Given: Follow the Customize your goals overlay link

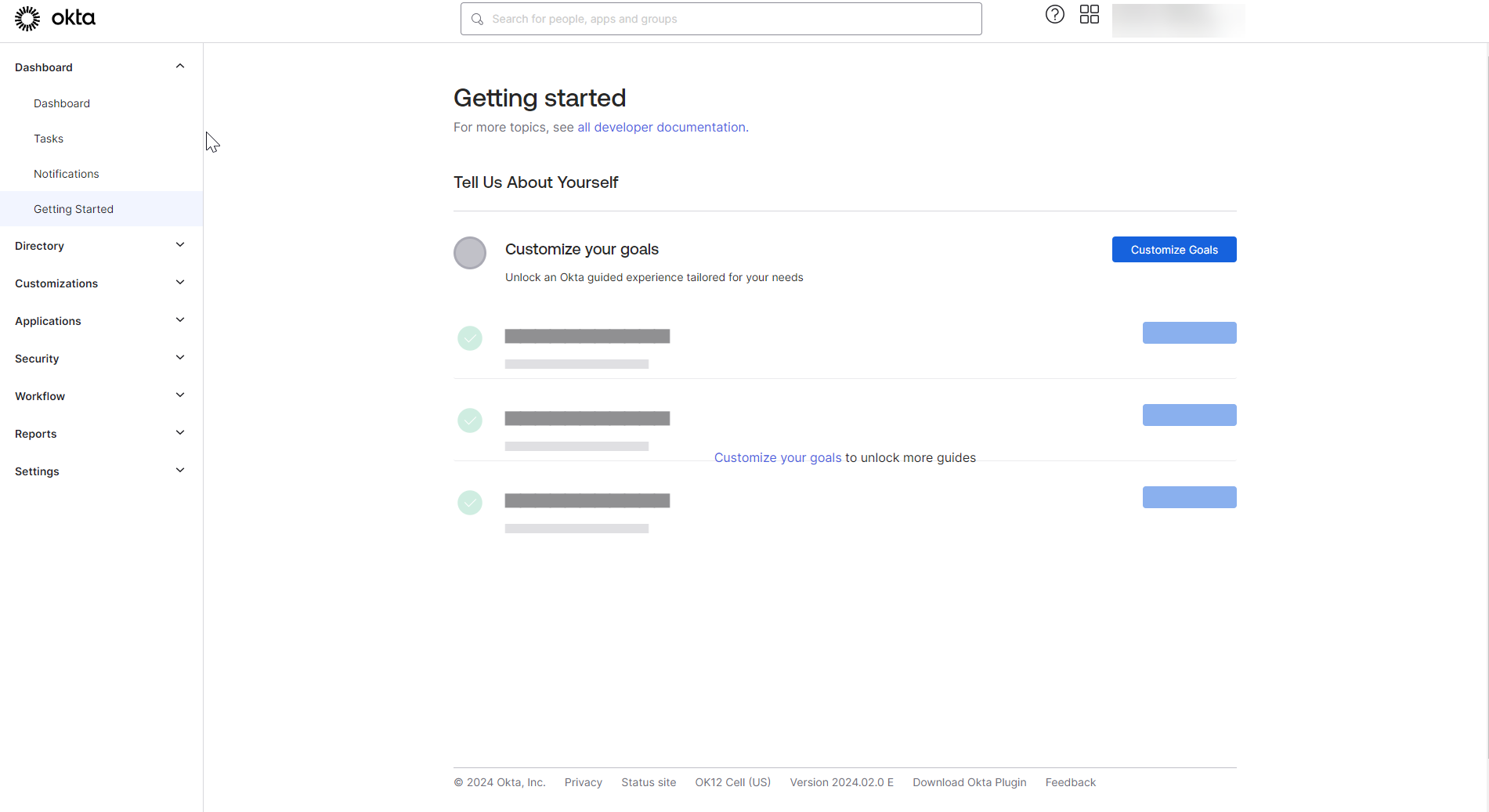Looking at the screenshot, I should (778, 457).
